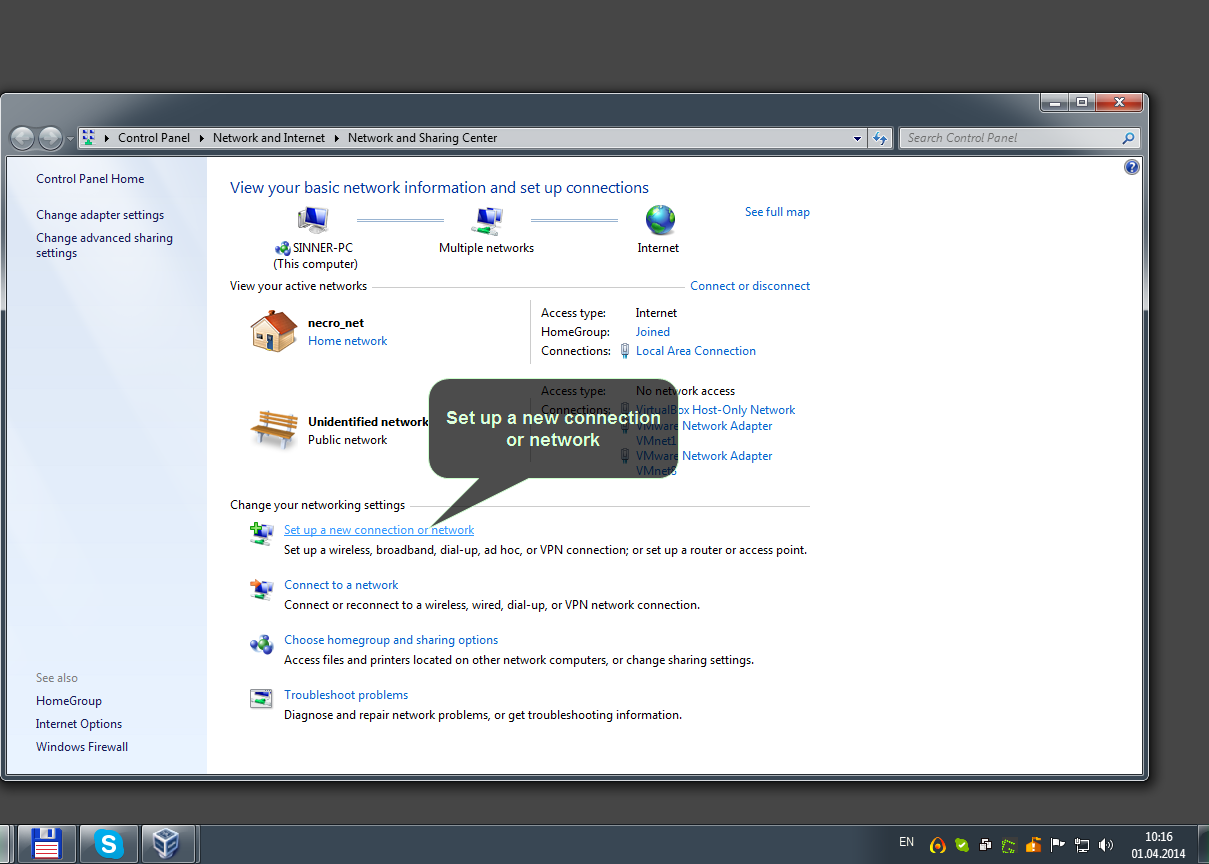Click the EN language indicator
This screenshot has height=864, width=1209.
click(907, 842)
